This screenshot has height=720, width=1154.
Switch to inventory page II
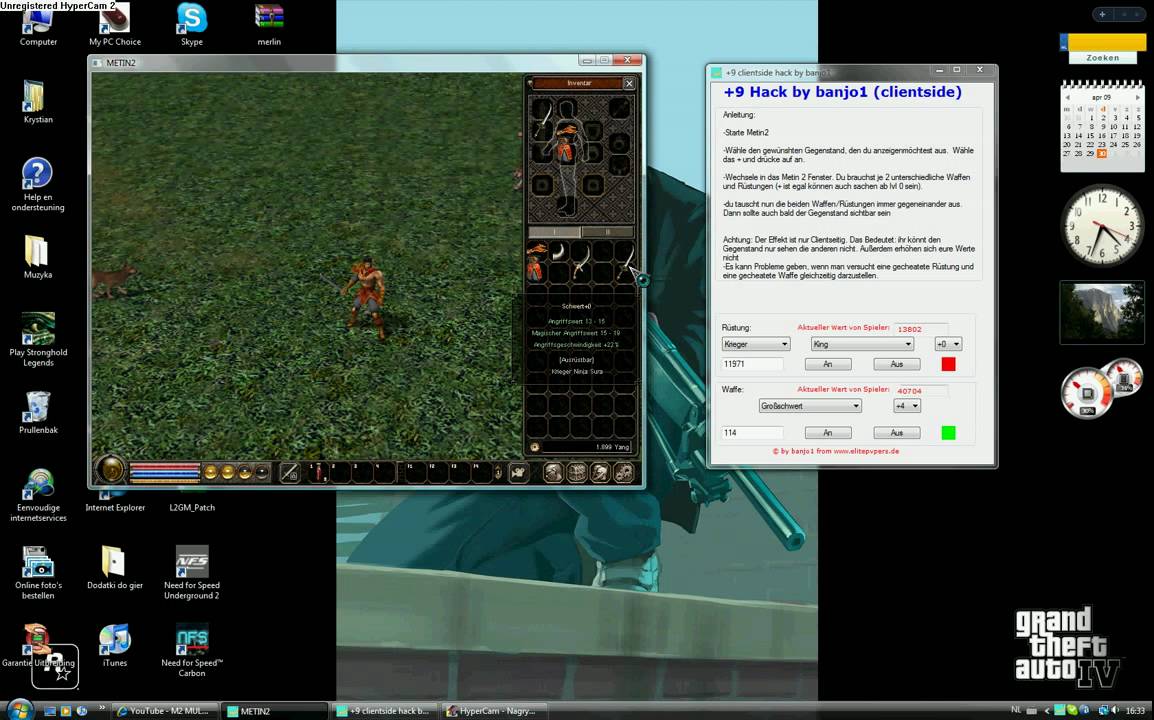(x=607, y=232)
